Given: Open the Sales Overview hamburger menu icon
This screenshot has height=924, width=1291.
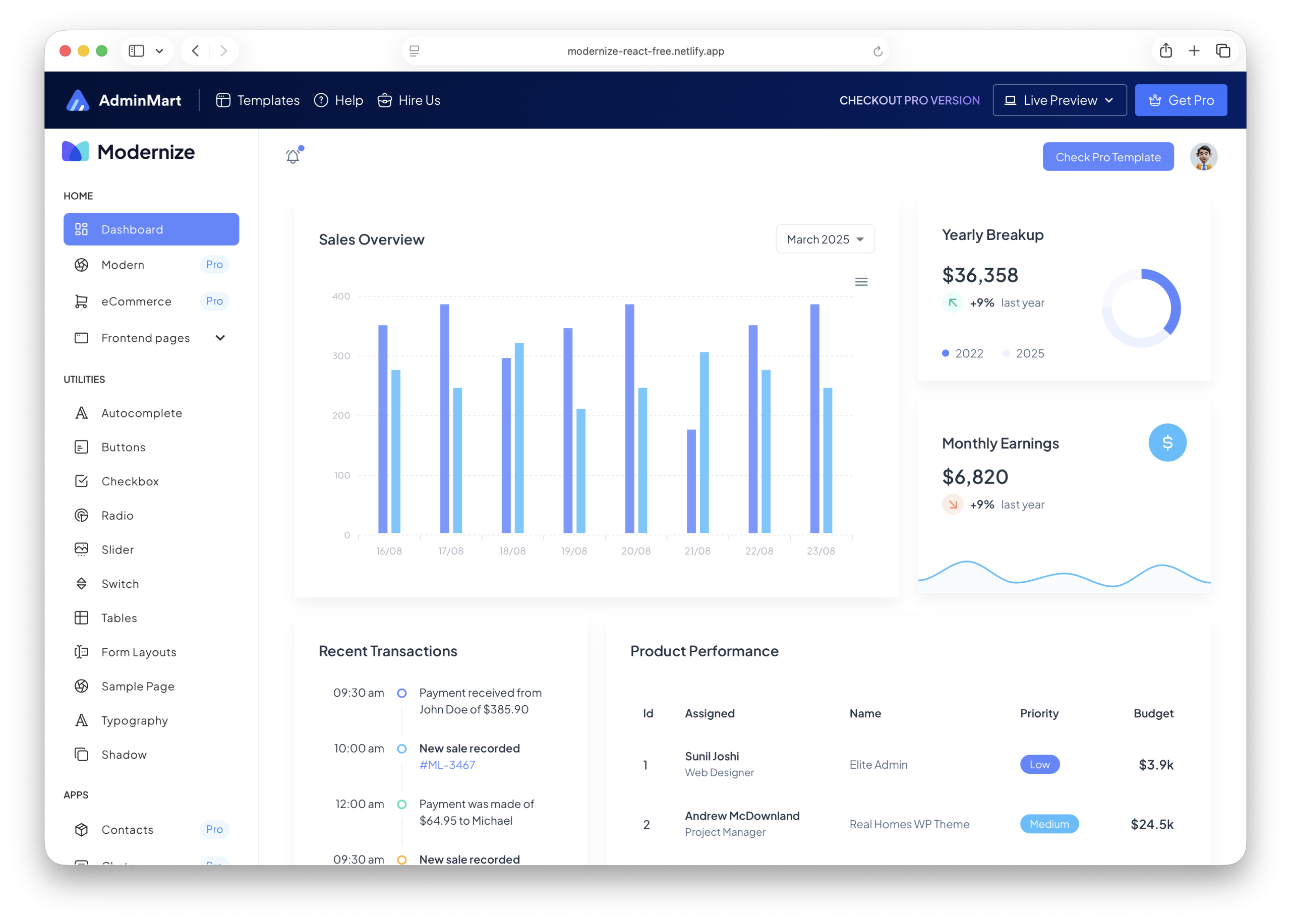Looking at the screenshot, I should [x=861, y=281].
